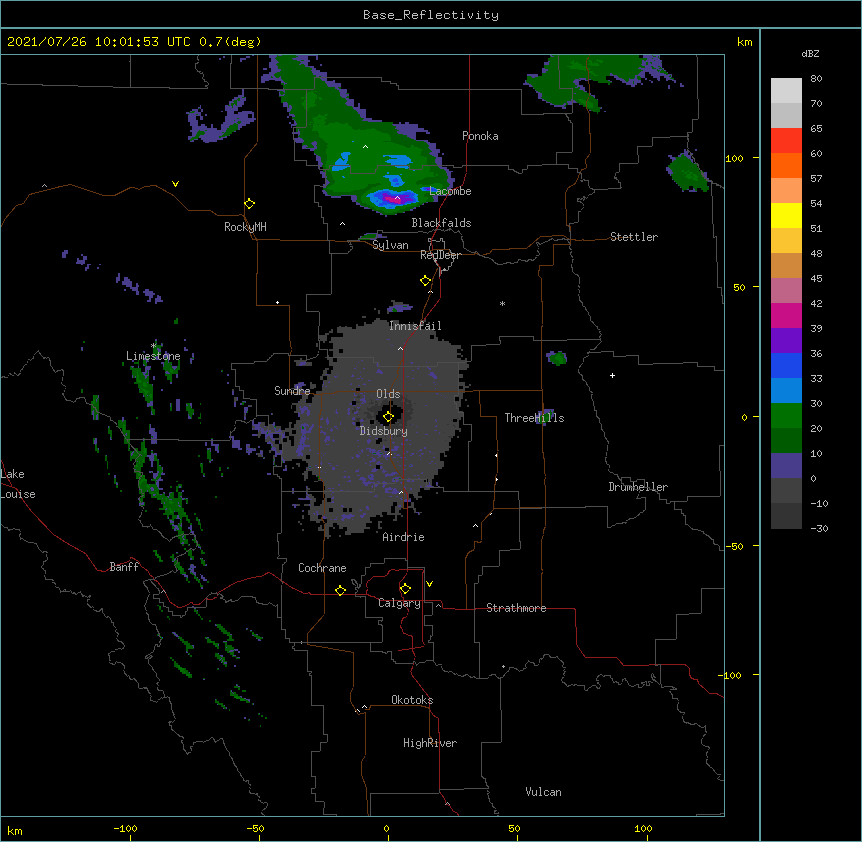
Task: Click the yellow v marker northwest of RockyMH
Action: pos(175,184)
